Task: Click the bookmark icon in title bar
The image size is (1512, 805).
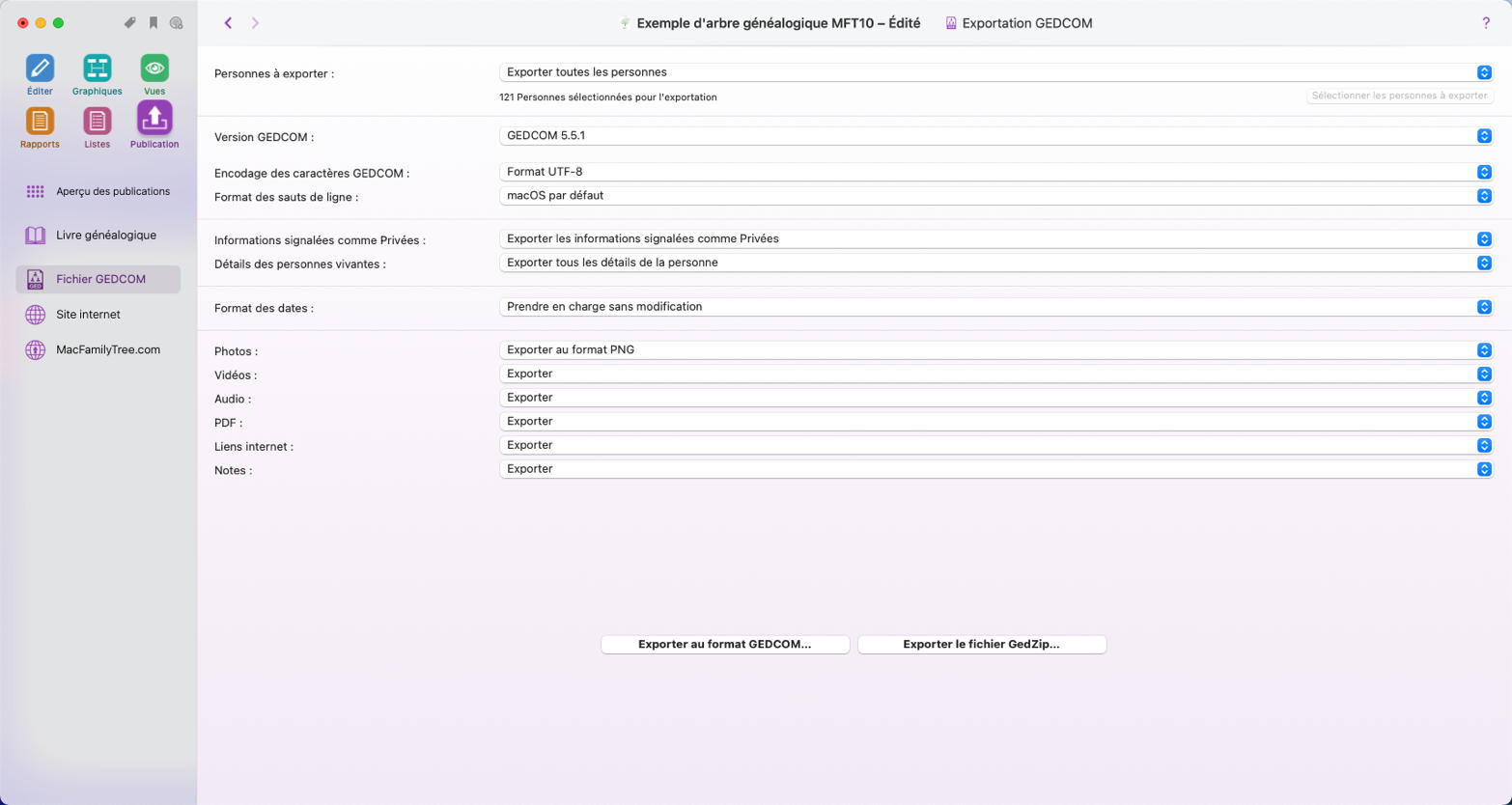Action: tap(154, 23)
